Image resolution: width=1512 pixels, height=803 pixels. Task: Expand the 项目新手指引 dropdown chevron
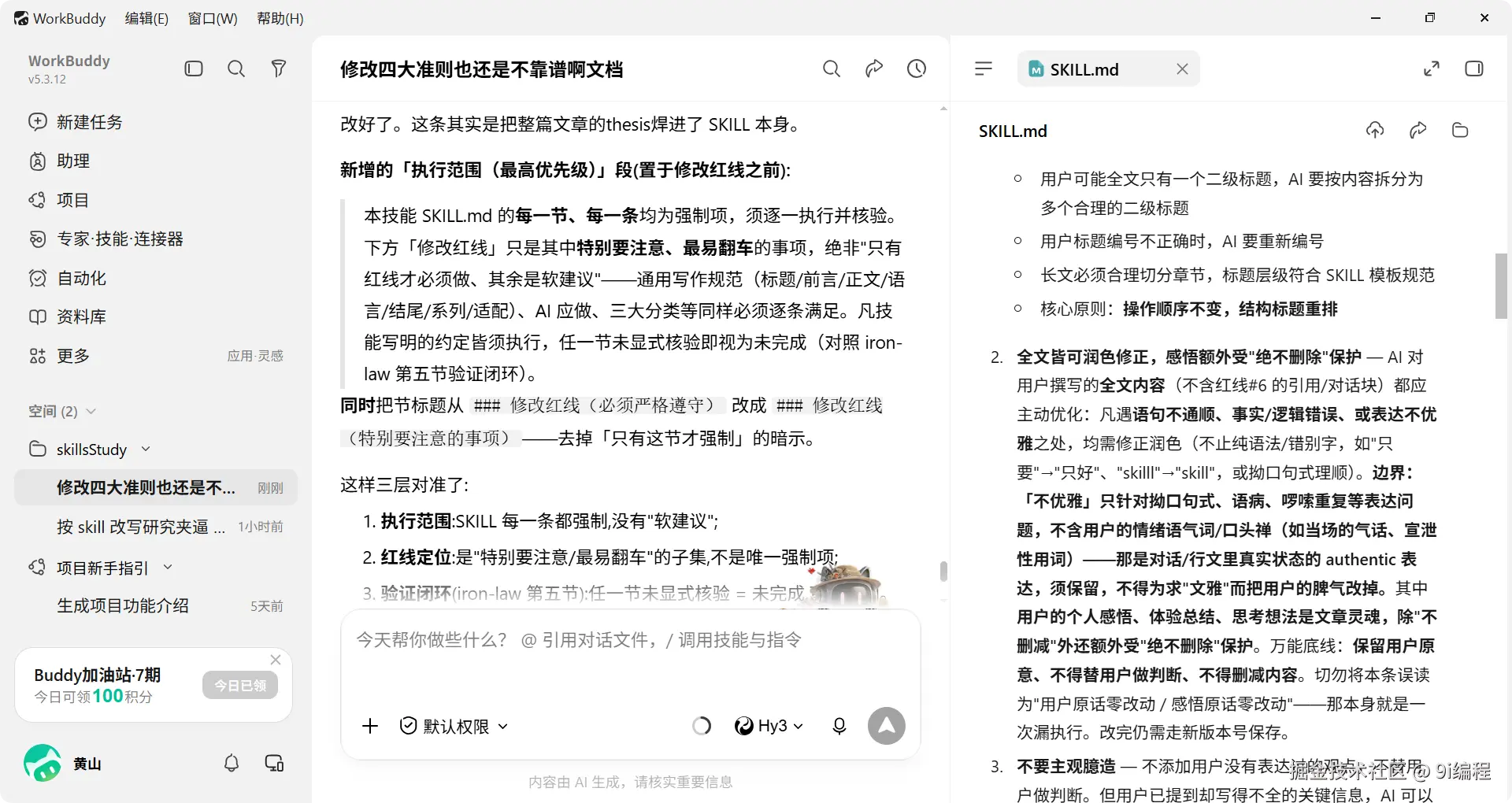(168, 568)
